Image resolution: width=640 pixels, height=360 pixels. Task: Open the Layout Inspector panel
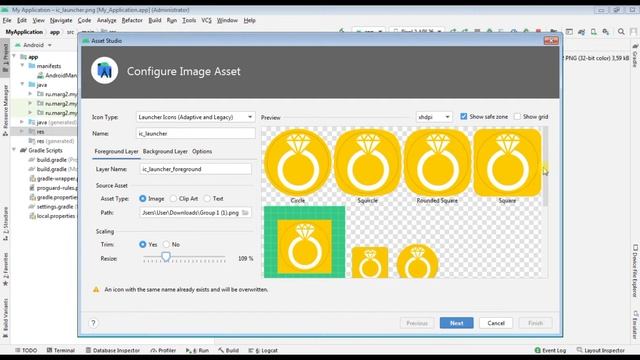600,350
